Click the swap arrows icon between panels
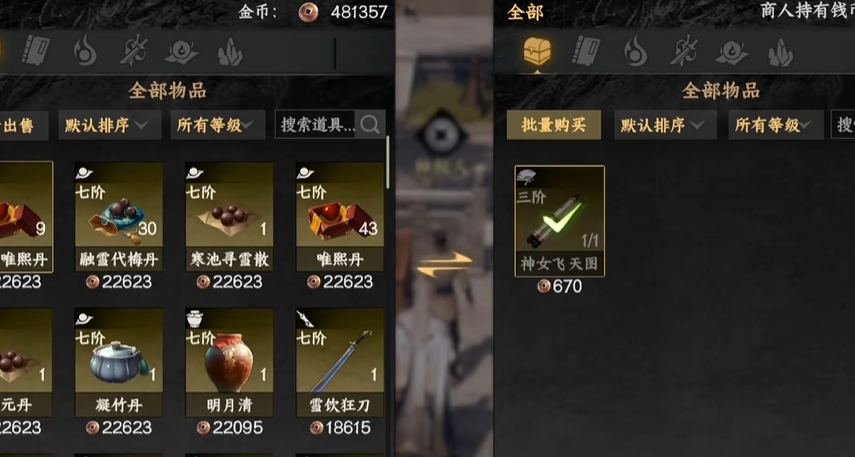This screenshot has height=457, width=855. pyautogui.click(x=444, y=264)
